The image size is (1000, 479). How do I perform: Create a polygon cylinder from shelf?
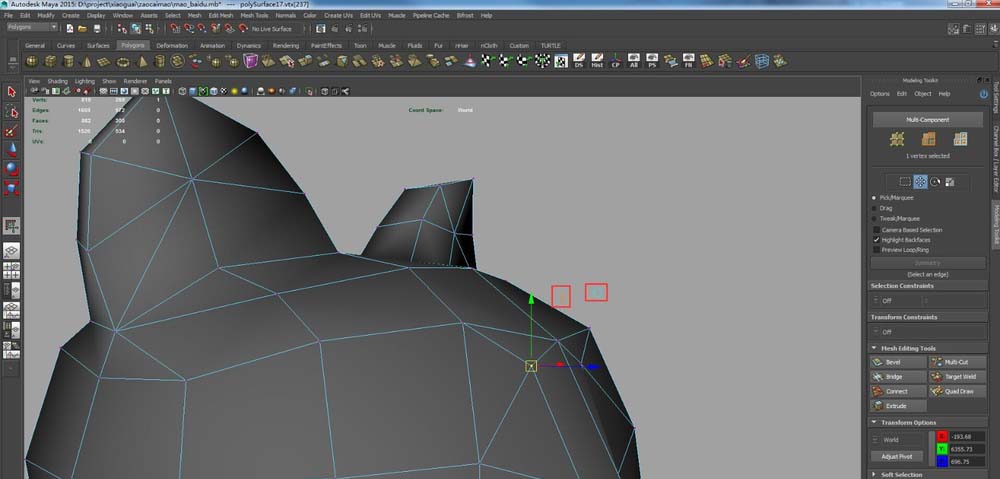(x=68, y=61)
